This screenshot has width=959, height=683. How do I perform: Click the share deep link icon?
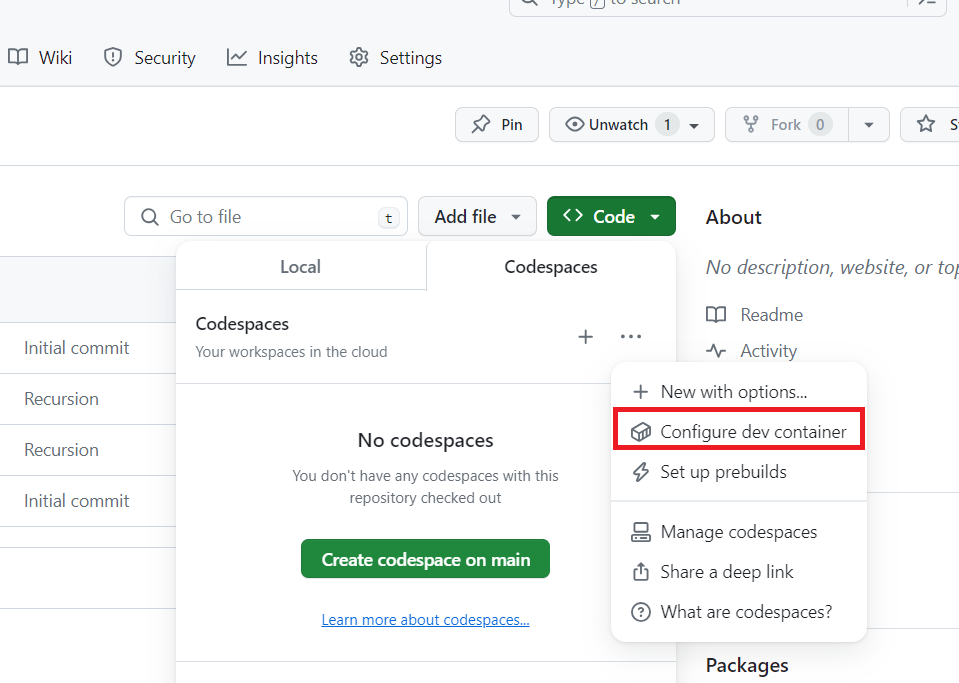(x=640, y=572)
